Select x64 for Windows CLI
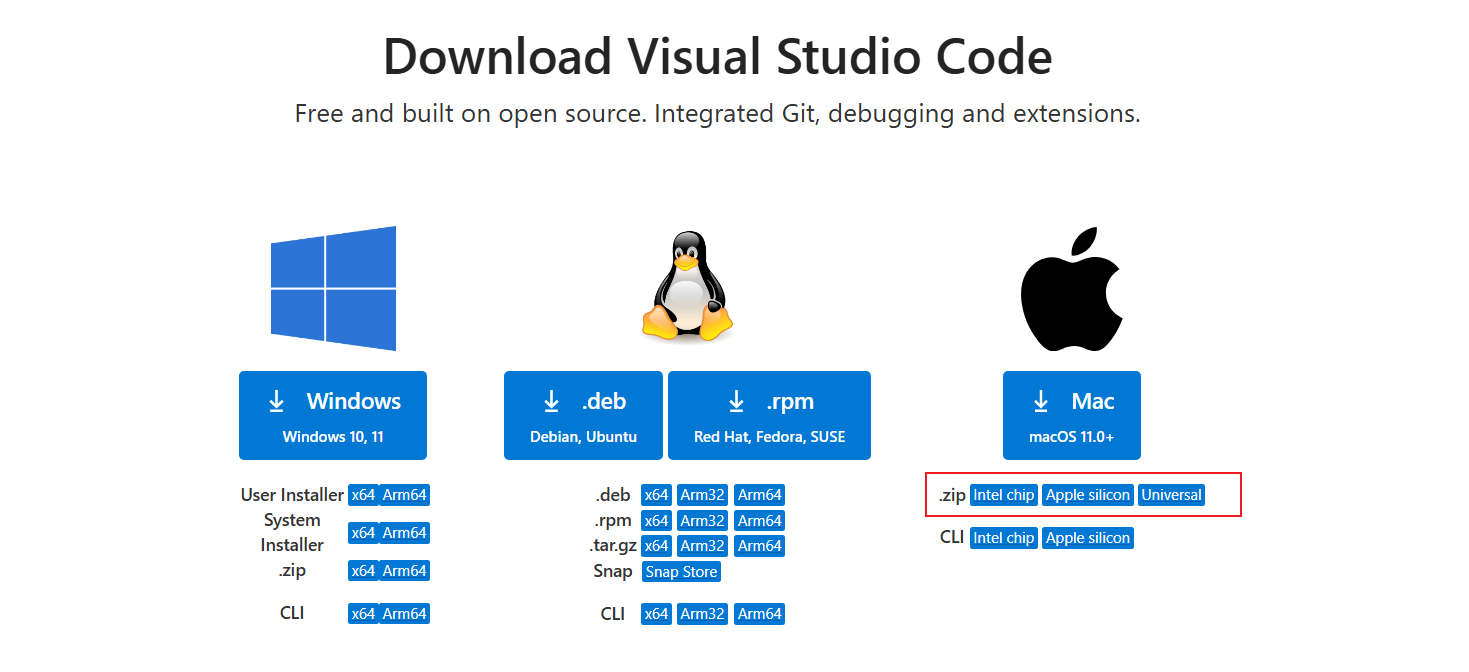Screen dimensions: 1469x672 click(x=363, y=614)
